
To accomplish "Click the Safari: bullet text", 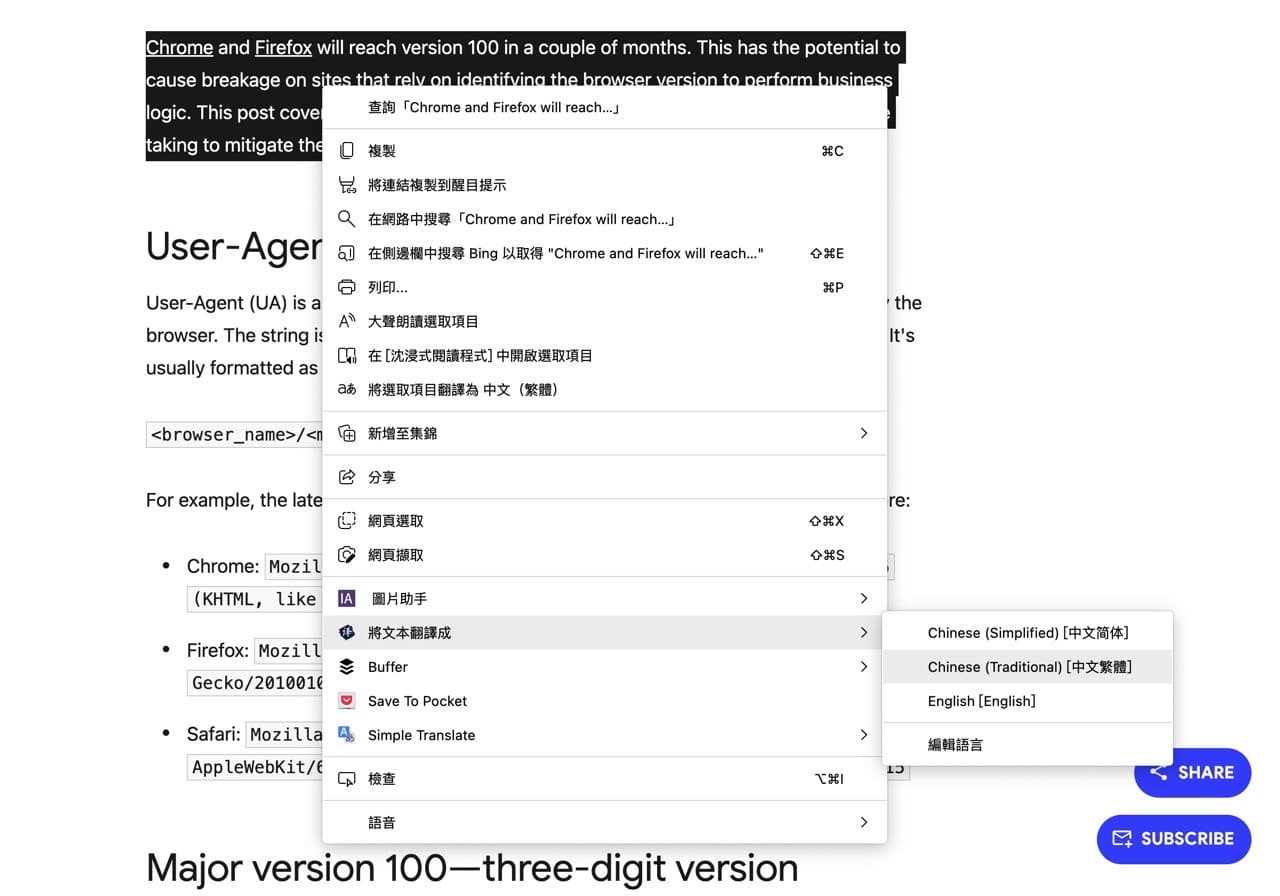I will tap(215, 734).
